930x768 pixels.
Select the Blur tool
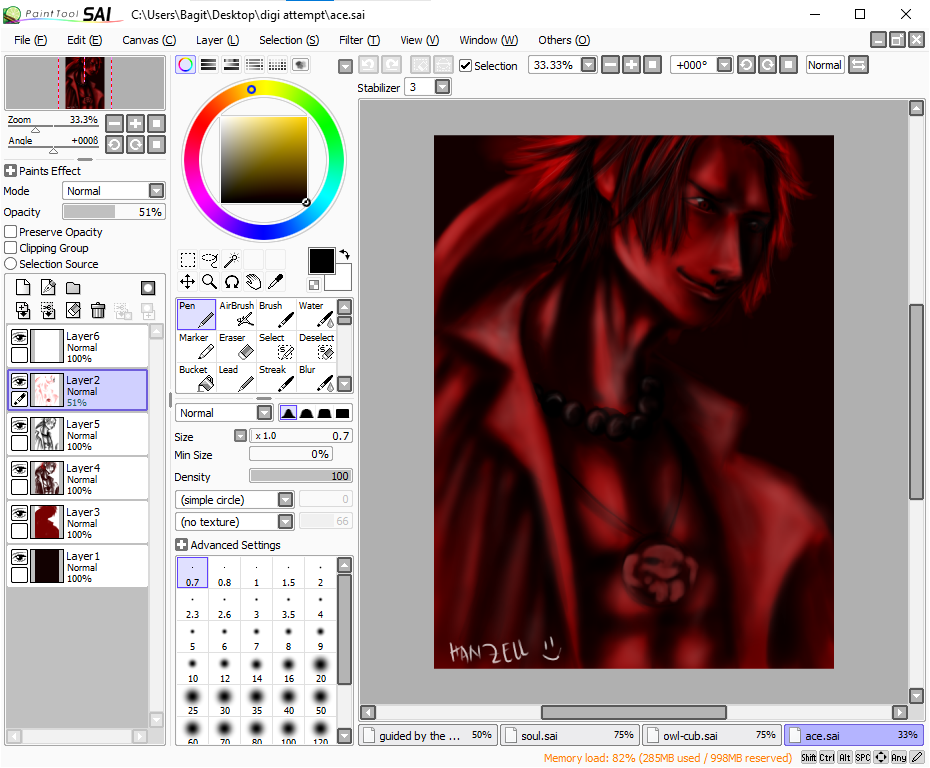pyautogui.click(x=316, y=378)
